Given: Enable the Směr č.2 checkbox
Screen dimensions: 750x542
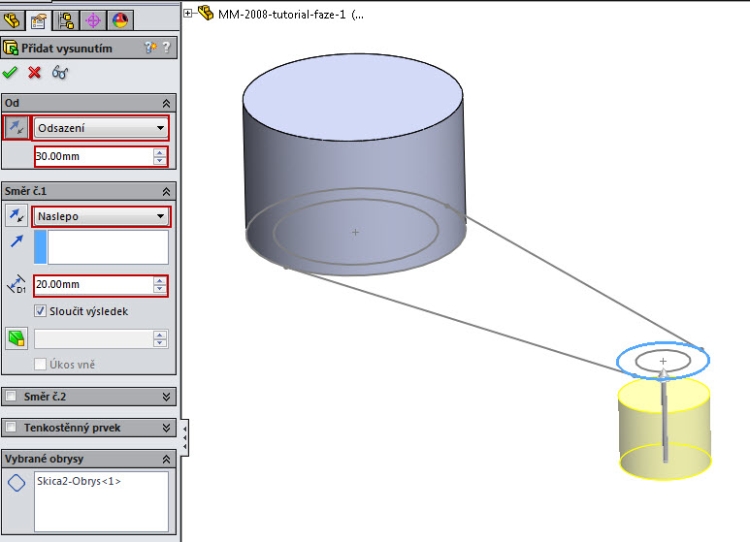Looking at the screenshot, I should 11,396.
